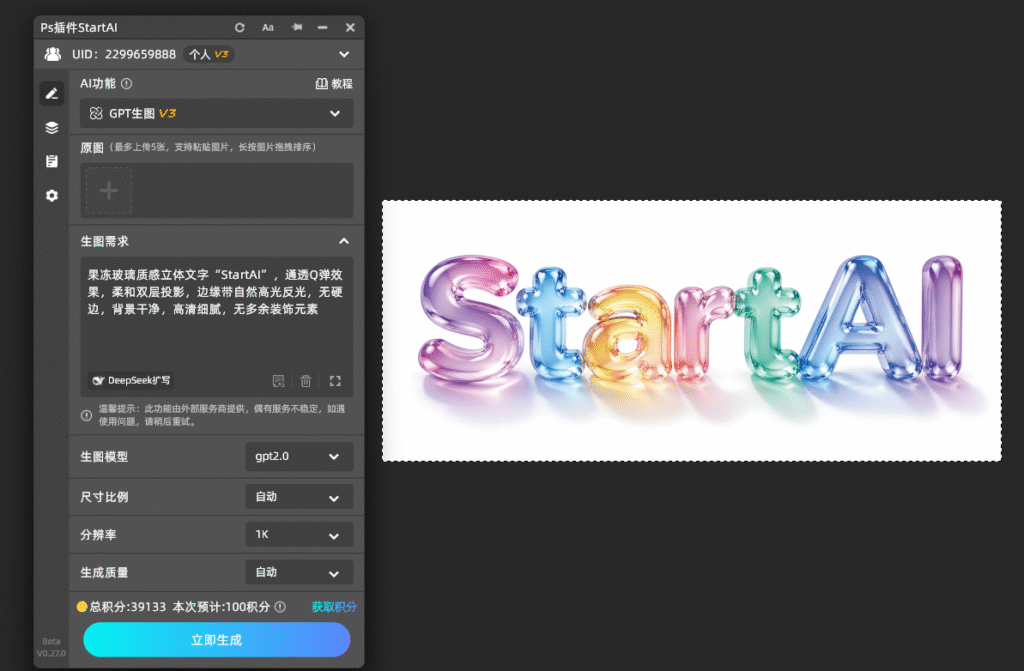Click the prompt template icon
The width and height of the screenshot is (1024, 671).
(x=278, y=381)
